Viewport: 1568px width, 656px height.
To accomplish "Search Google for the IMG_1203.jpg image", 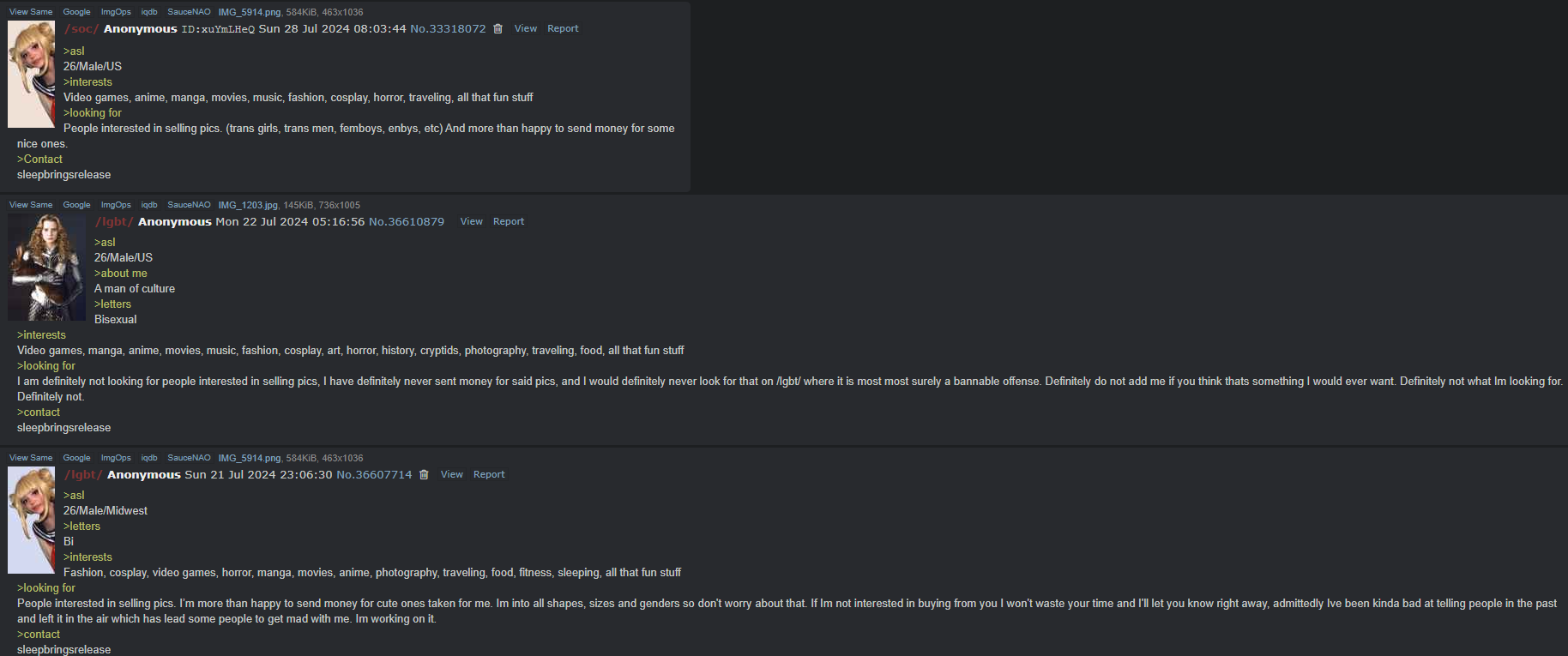I will (76, 205).
